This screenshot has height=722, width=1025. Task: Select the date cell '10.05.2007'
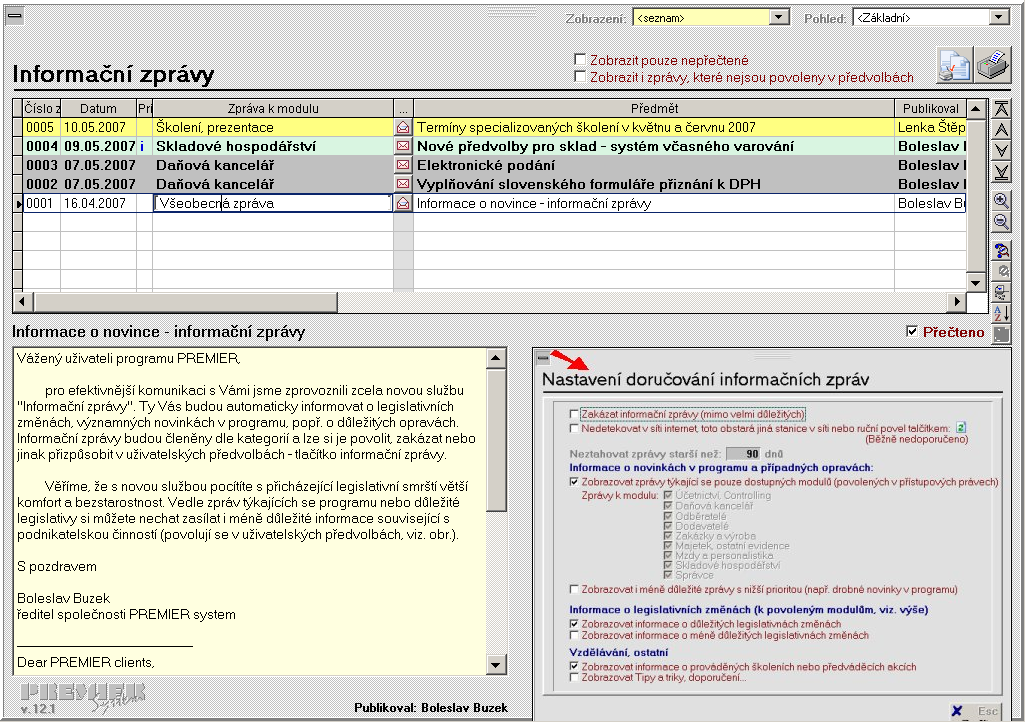(x=98, y=128)
